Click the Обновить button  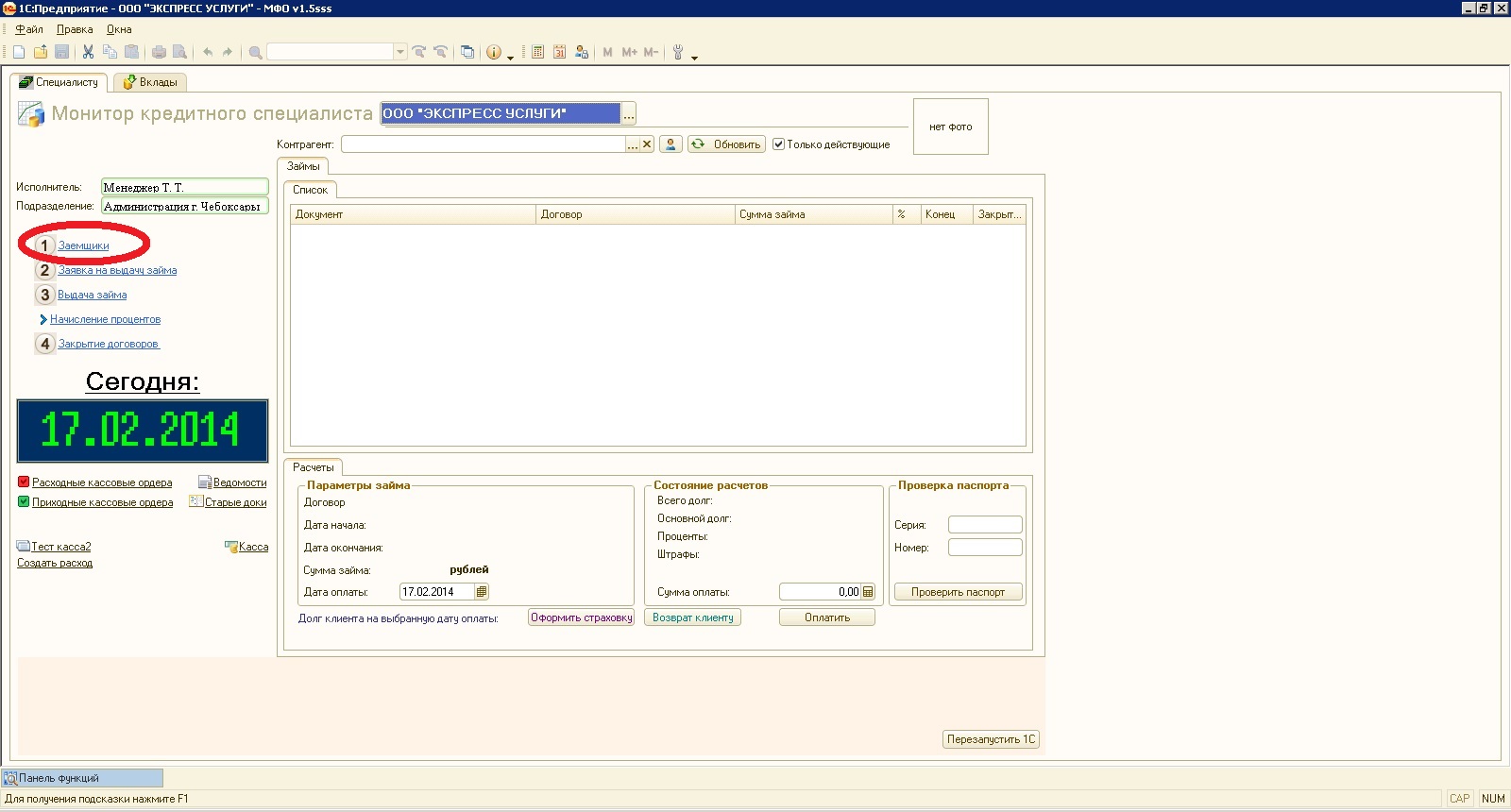click(726, 144)
